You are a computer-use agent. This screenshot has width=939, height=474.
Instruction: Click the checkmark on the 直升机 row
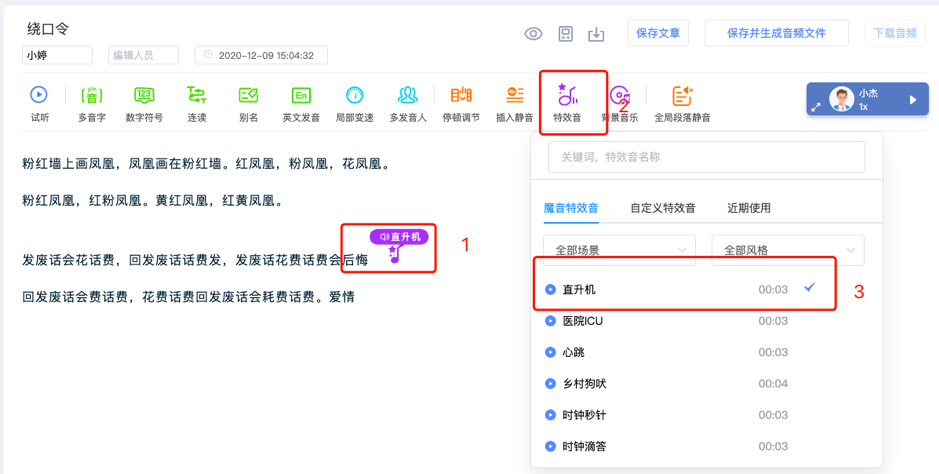coord(810,288)
